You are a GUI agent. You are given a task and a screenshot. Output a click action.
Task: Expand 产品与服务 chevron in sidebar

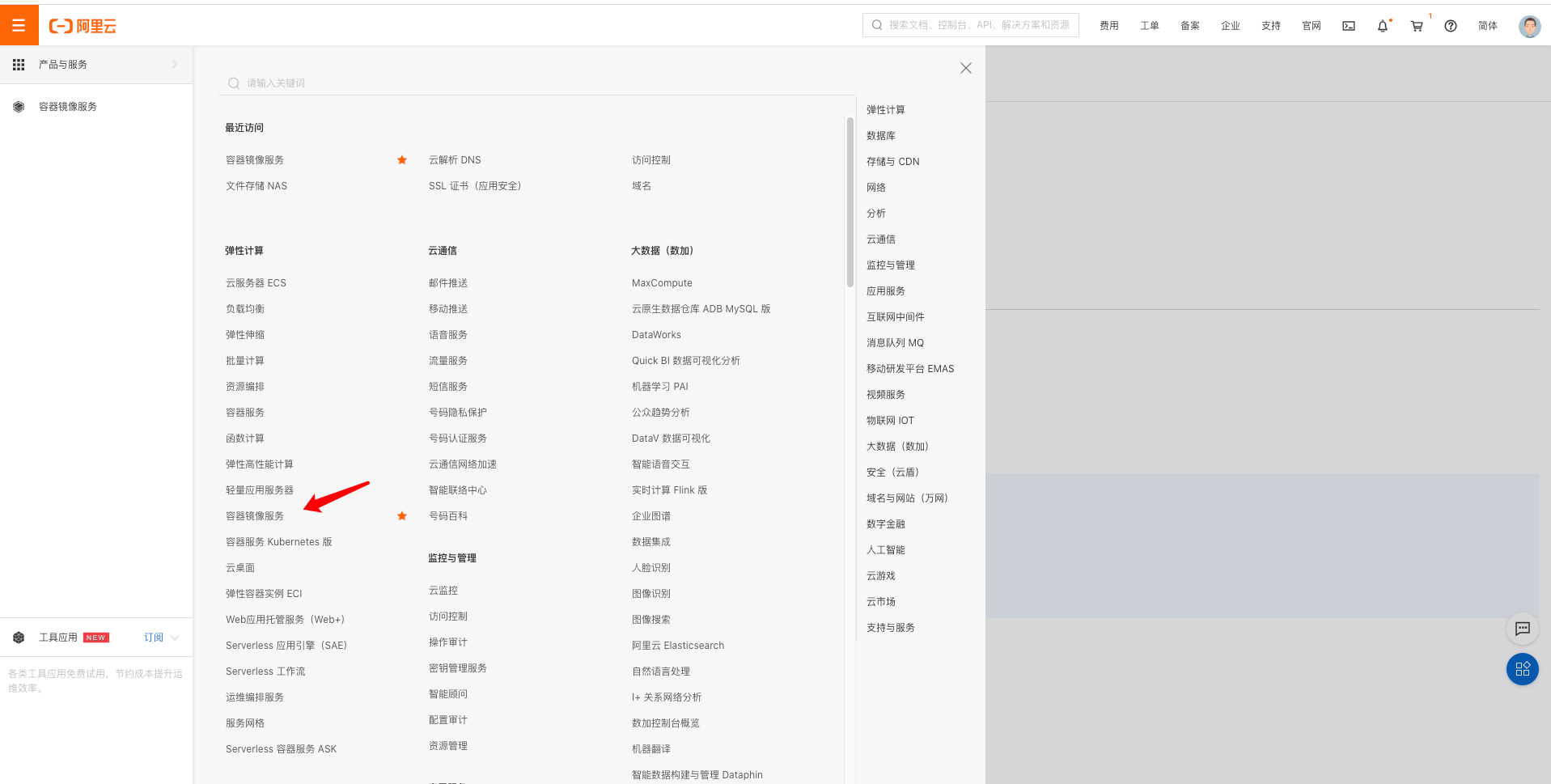coord(175,65)
